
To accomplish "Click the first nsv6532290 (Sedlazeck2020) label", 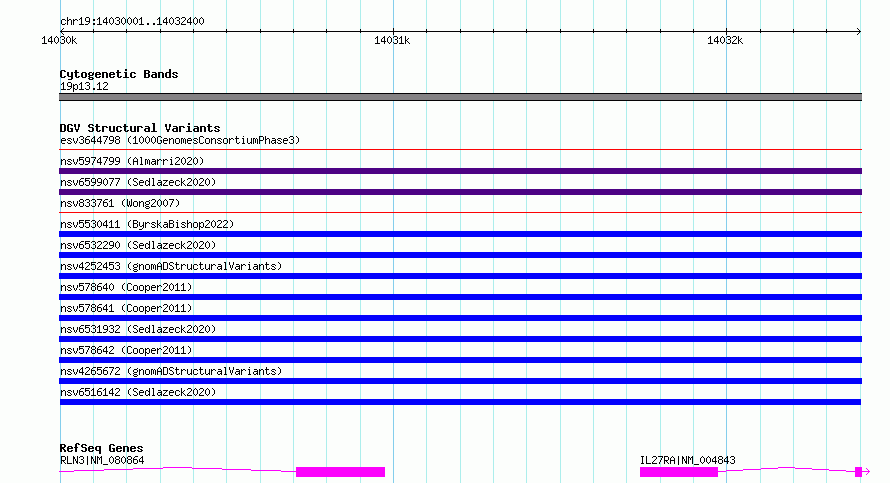I will tap(138, 245).
